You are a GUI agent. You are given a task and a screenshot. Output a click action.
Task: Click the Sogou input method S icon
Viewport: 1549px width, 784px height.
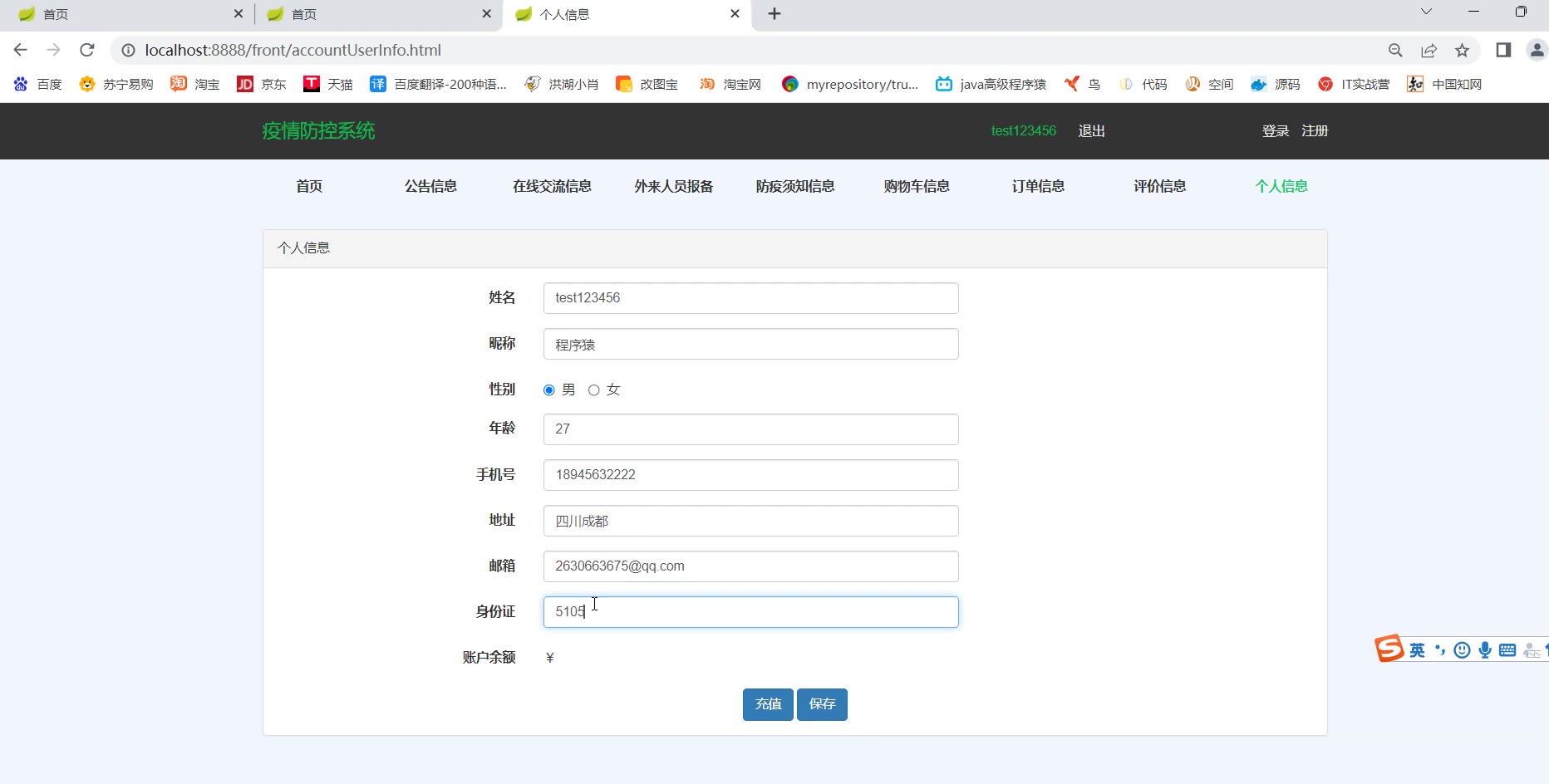tap(1389, 649)
